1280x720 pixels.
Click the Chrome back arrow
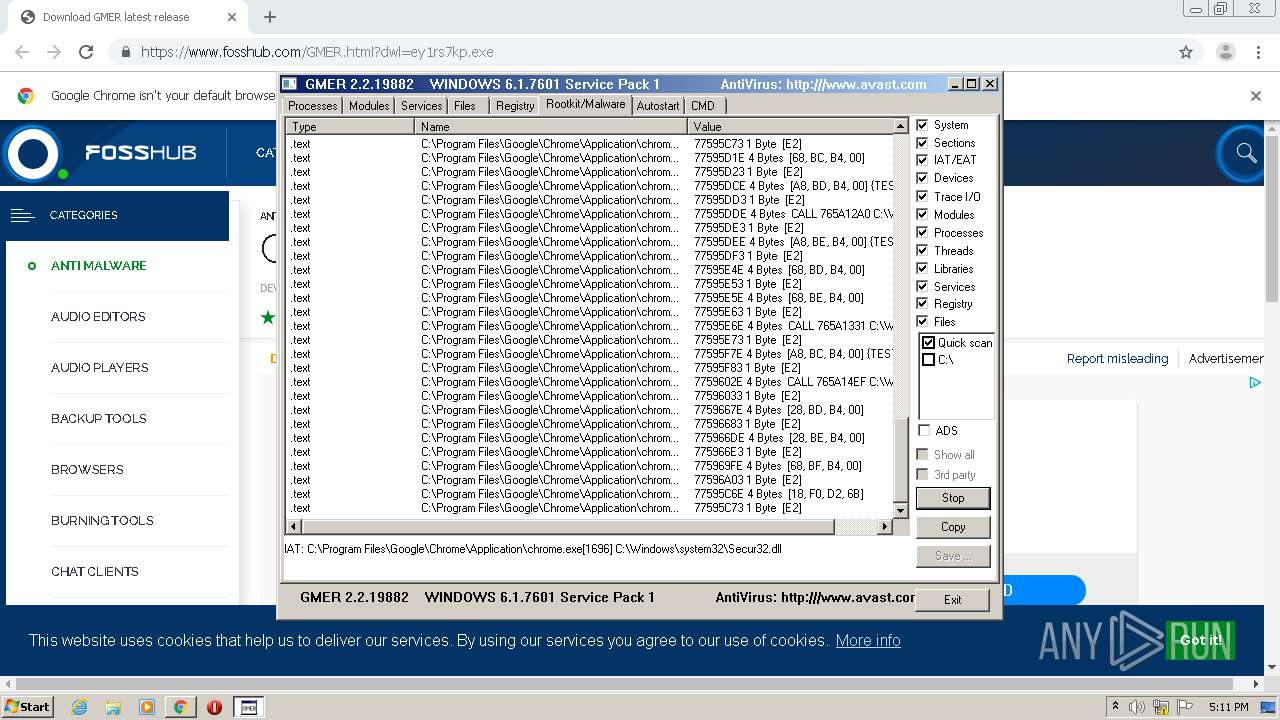coord(22,52)
